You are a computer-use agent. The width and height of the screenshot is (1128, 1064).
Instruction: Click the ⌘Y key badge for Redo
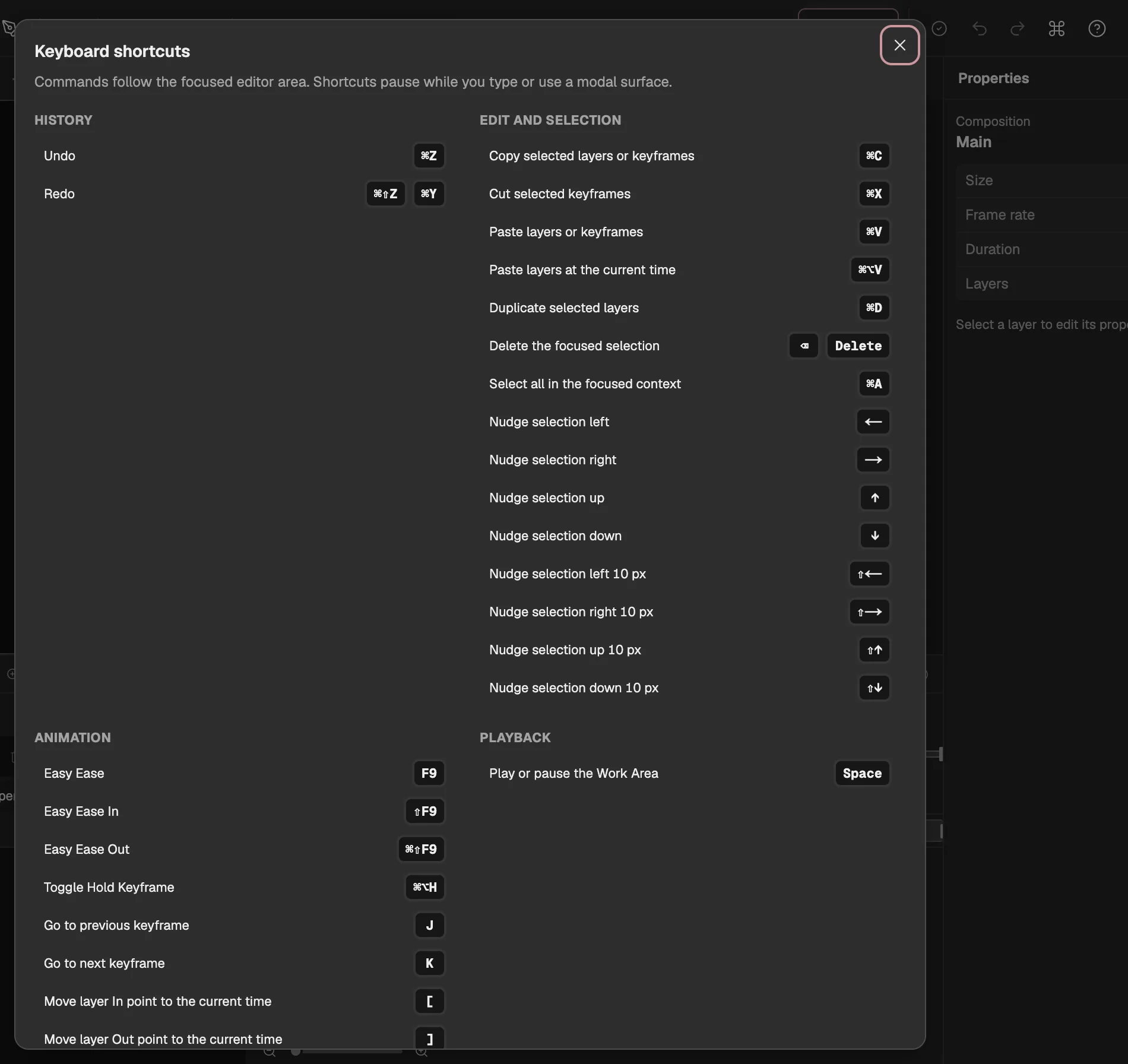pyautogui.click(x=429, y=194)
